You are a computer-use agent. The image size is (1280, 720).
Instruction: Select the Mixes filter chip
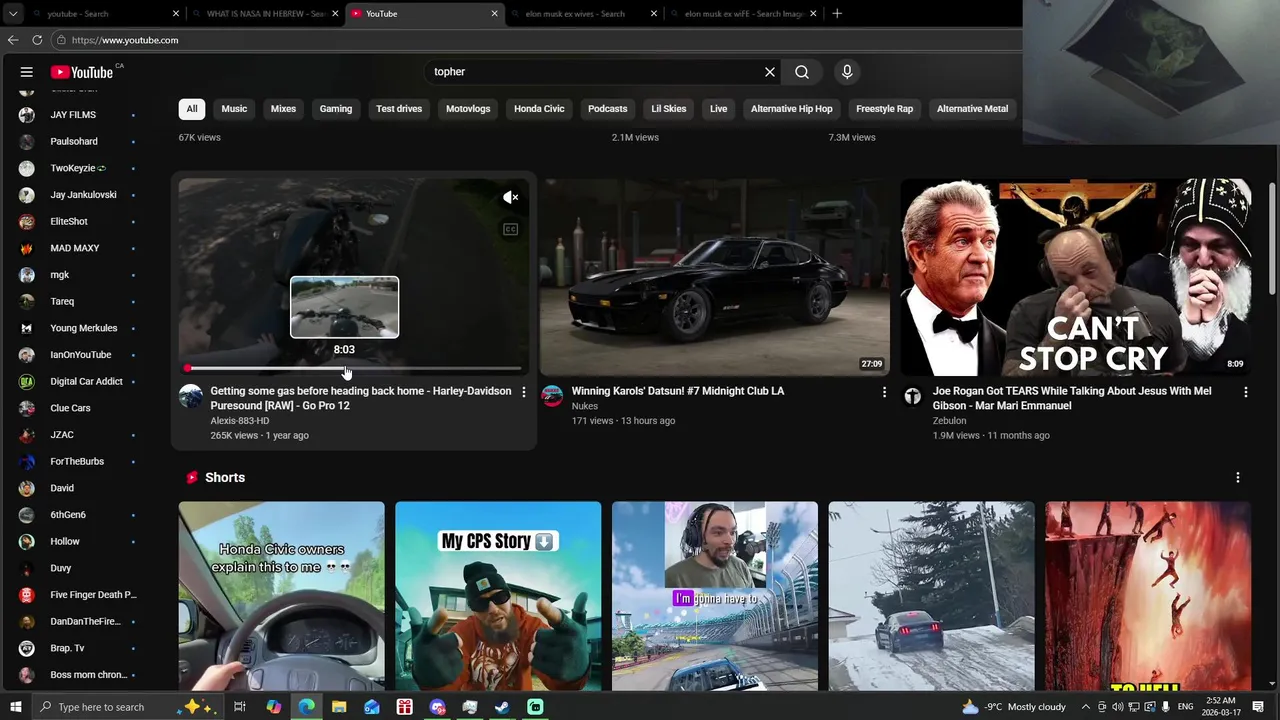point(283,109)
